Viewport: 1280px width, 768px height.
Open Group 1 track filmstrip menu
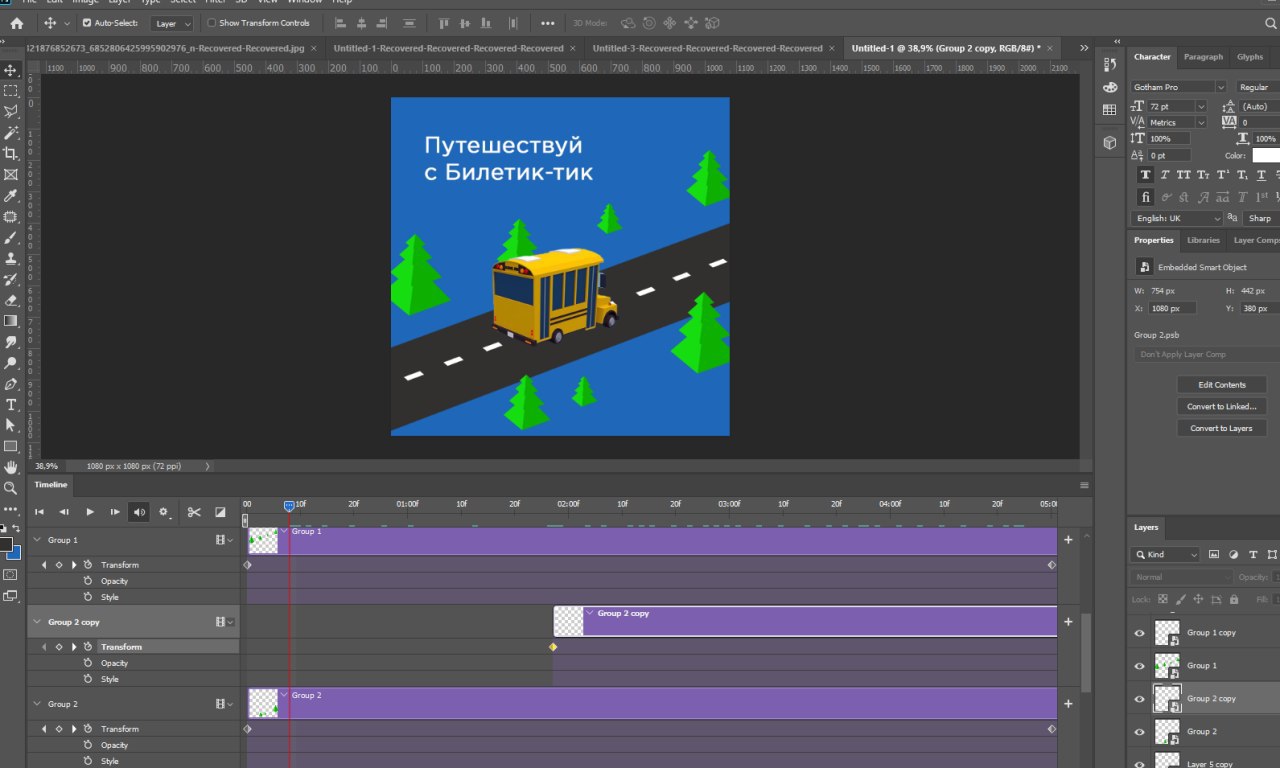(224, 540)
